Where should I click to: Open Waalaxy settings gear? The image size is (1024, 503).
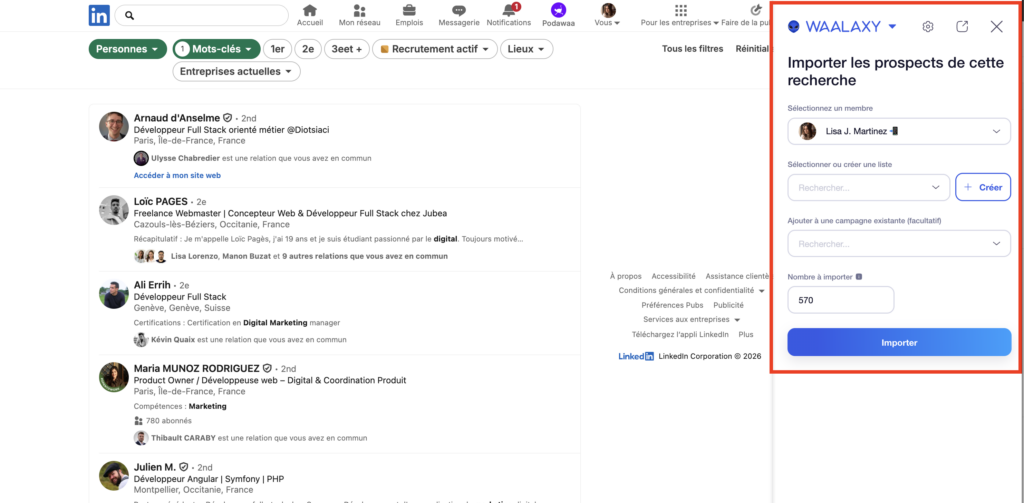click(927, 27)
